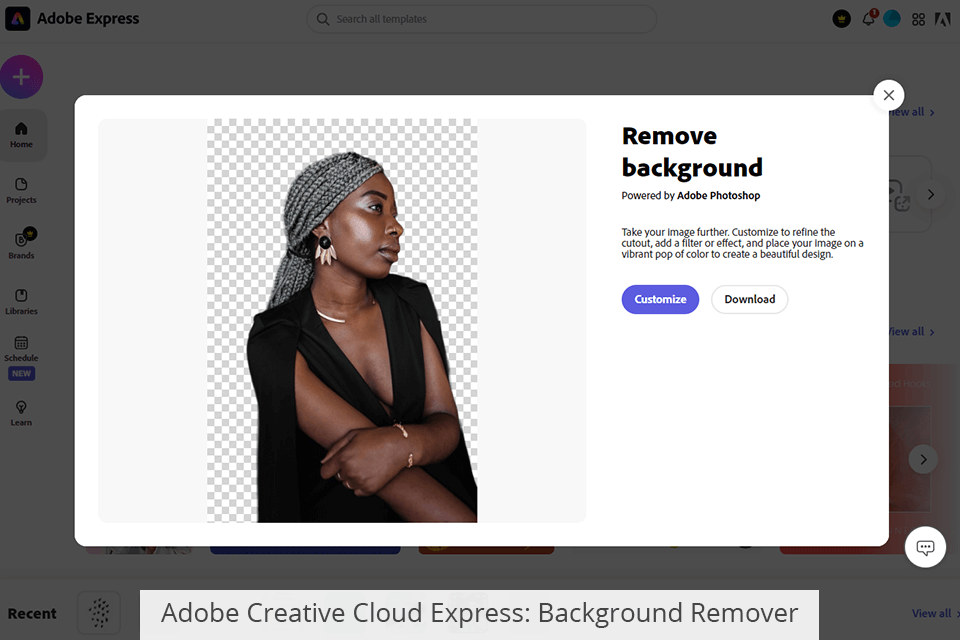Open Projects in the sidebar

[x=21, y=191]
